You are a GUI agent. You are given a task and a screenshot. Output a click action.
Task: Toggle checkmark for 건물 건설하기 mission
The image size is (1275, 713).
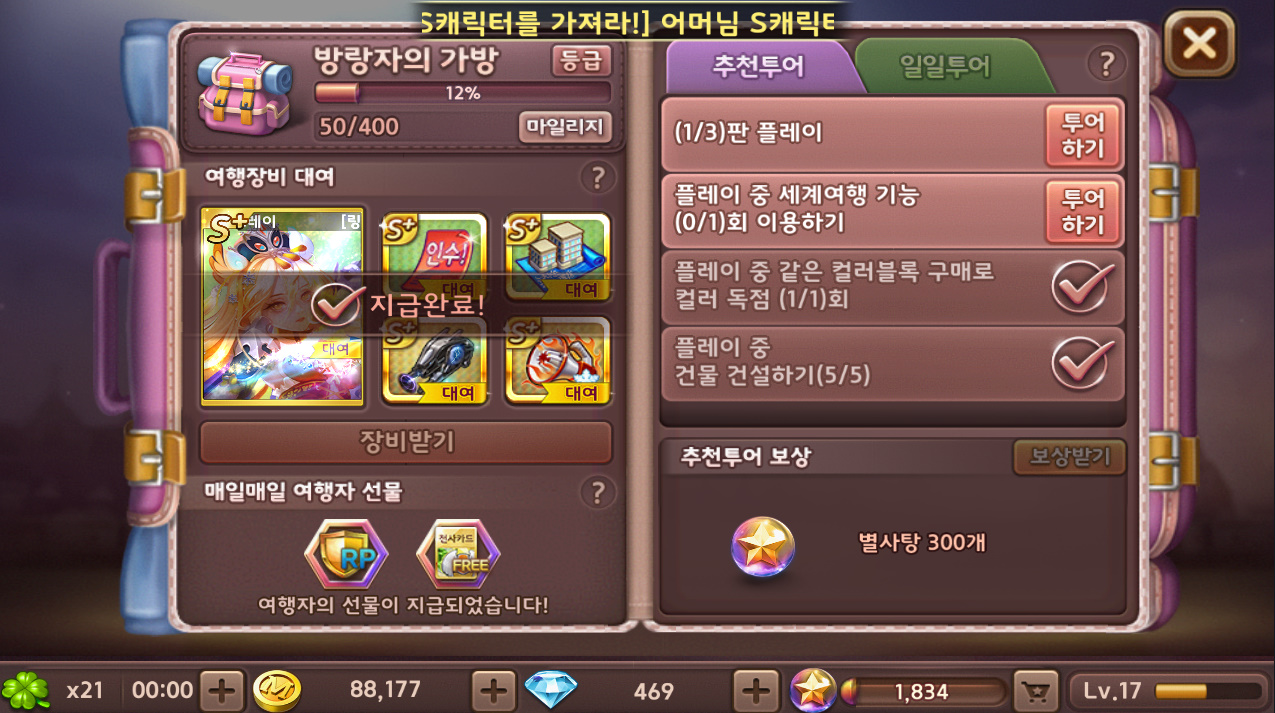(x=1083, y=364)
